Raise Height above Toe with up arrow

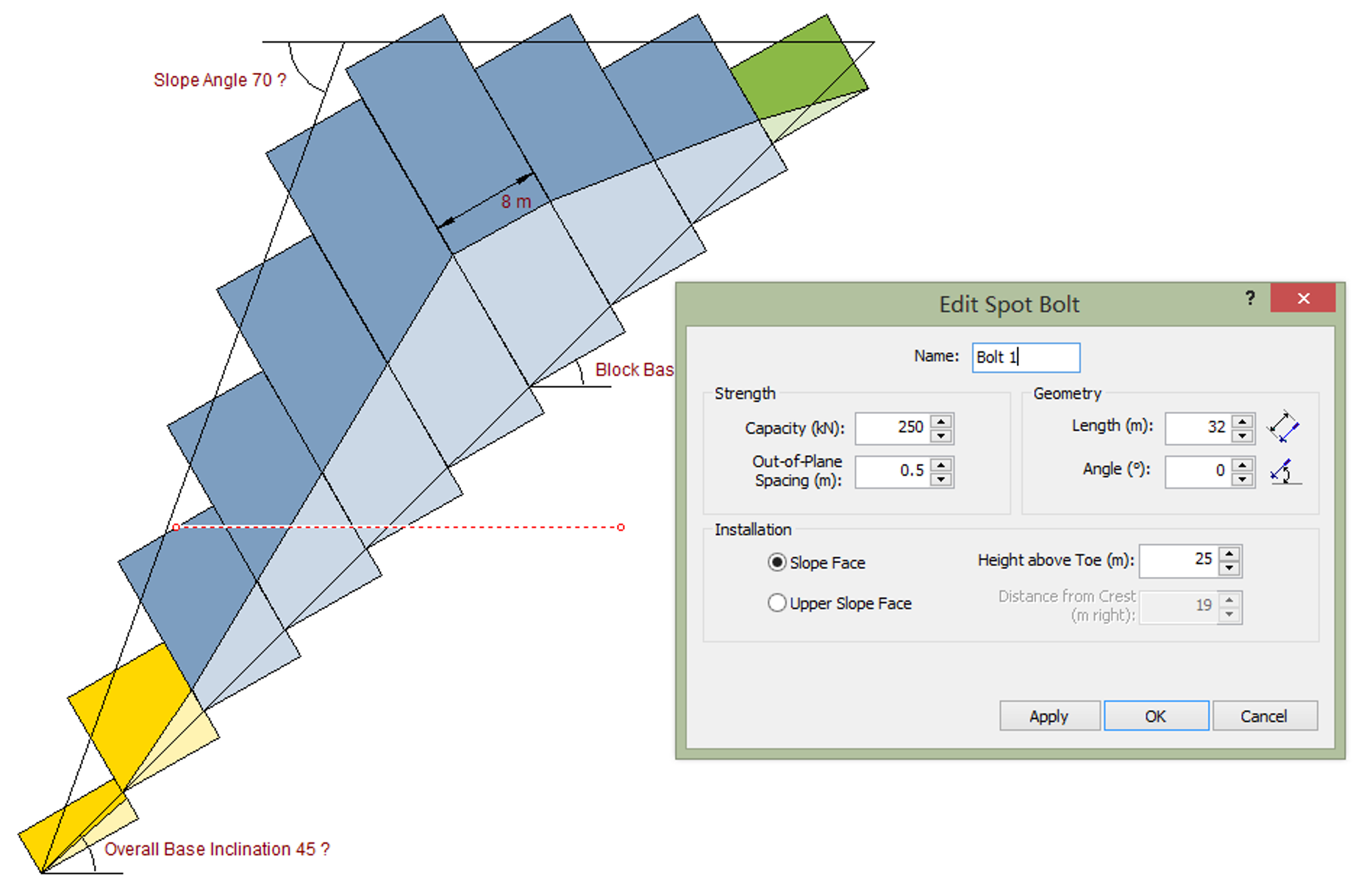tap(1229, 553)
